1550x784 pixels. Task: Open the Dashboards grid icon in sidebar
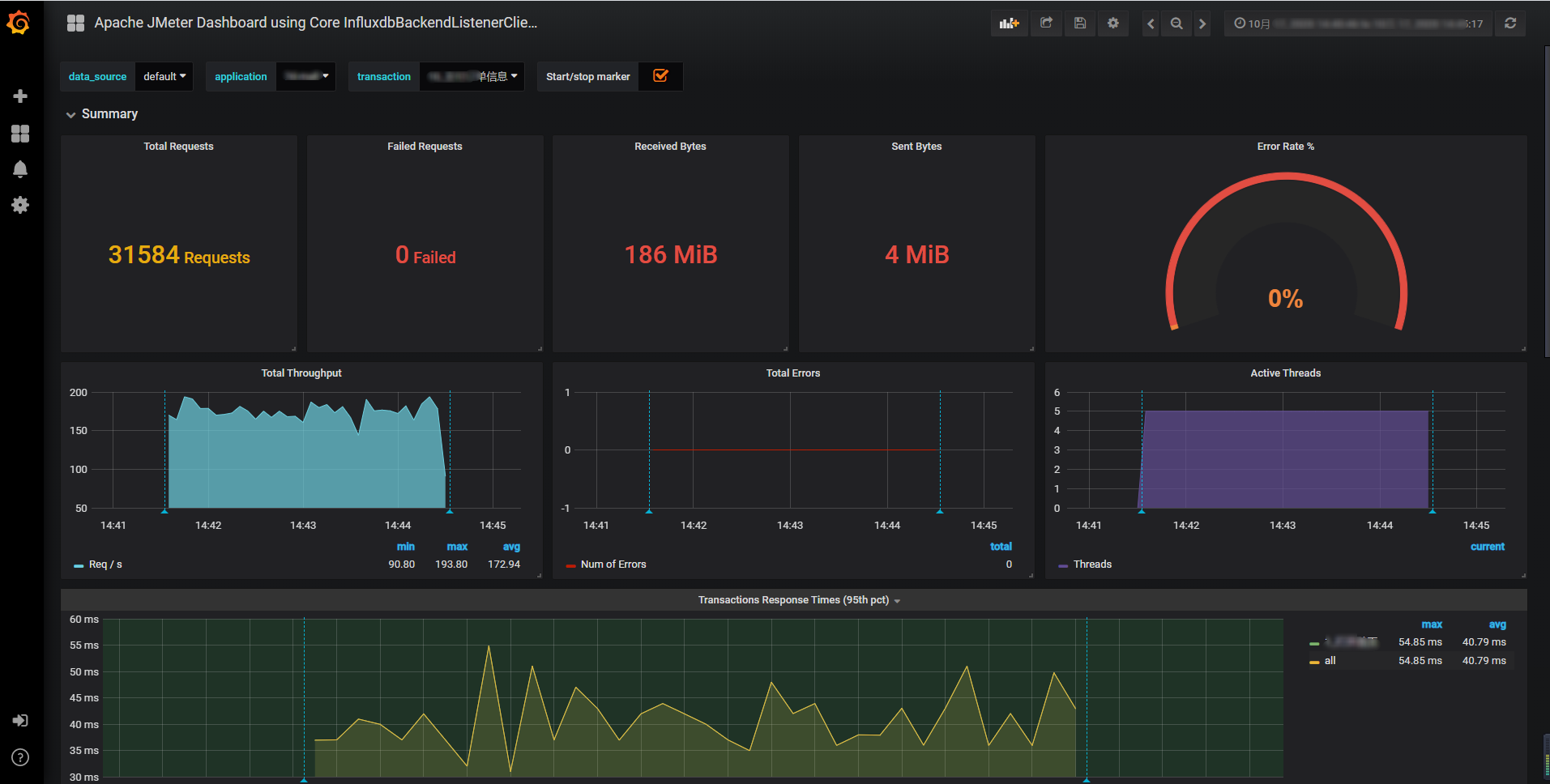[20, 134]
